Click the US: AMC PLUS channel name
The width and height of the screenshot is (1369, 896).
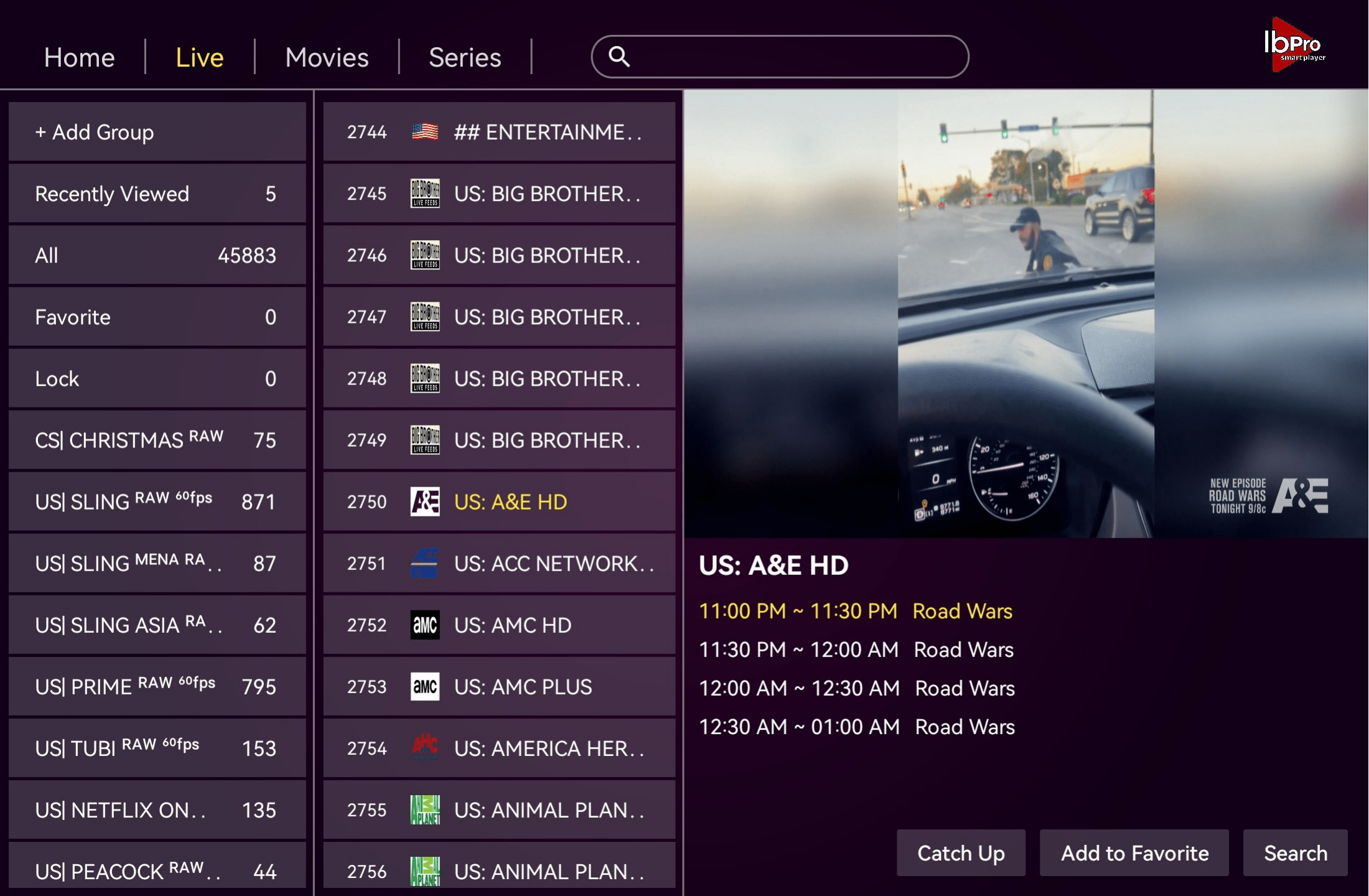(523, 686)
